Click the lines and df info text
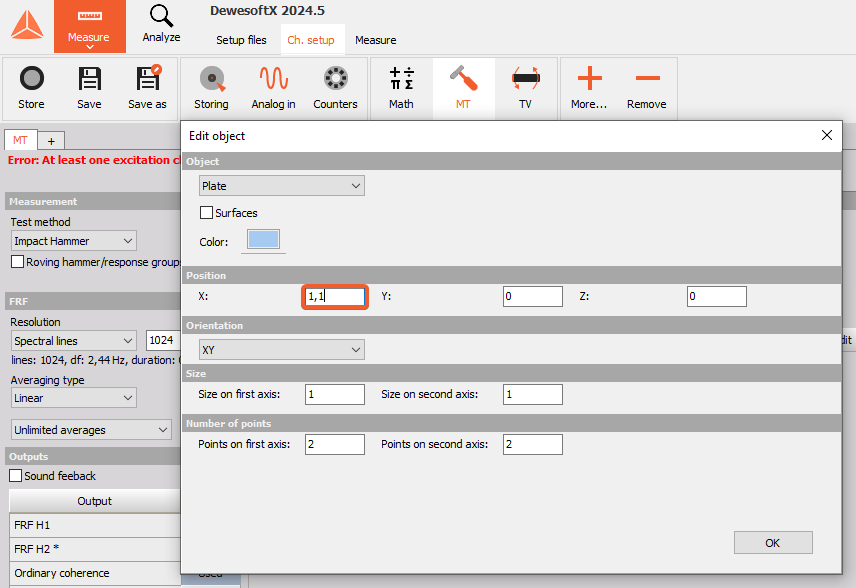 tap(96, 360)
